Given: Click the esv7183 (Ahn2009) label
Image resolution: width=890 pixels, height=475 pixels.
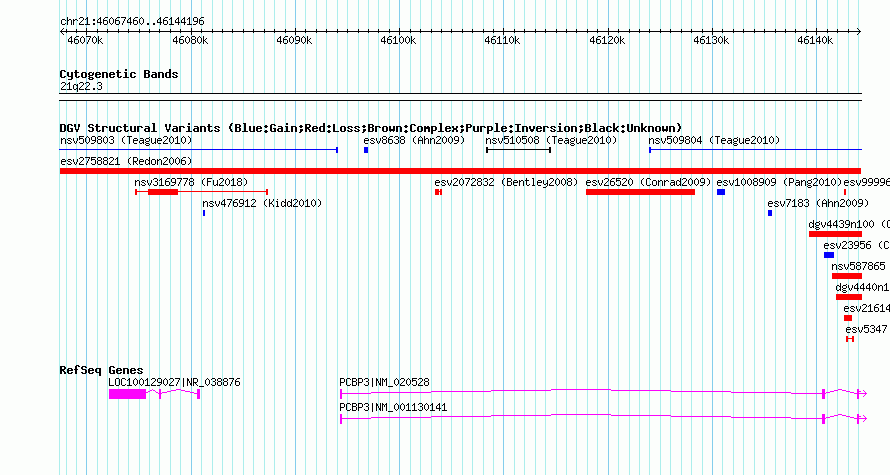Looking at the screenshot, I should 818,203.
